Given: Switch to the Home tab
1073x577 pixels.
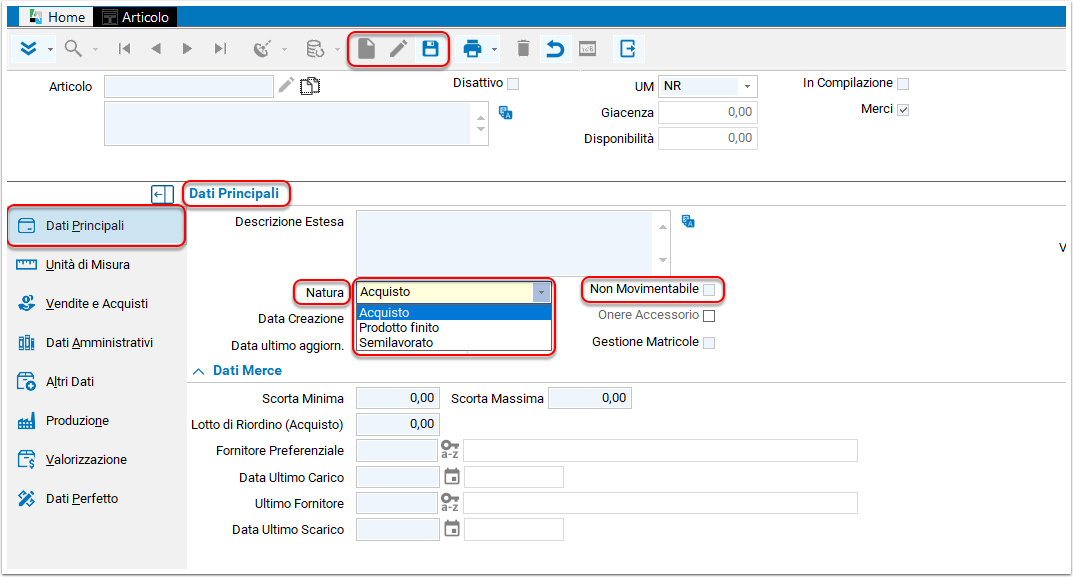Looking at the screenshot, I should [56, 17].
